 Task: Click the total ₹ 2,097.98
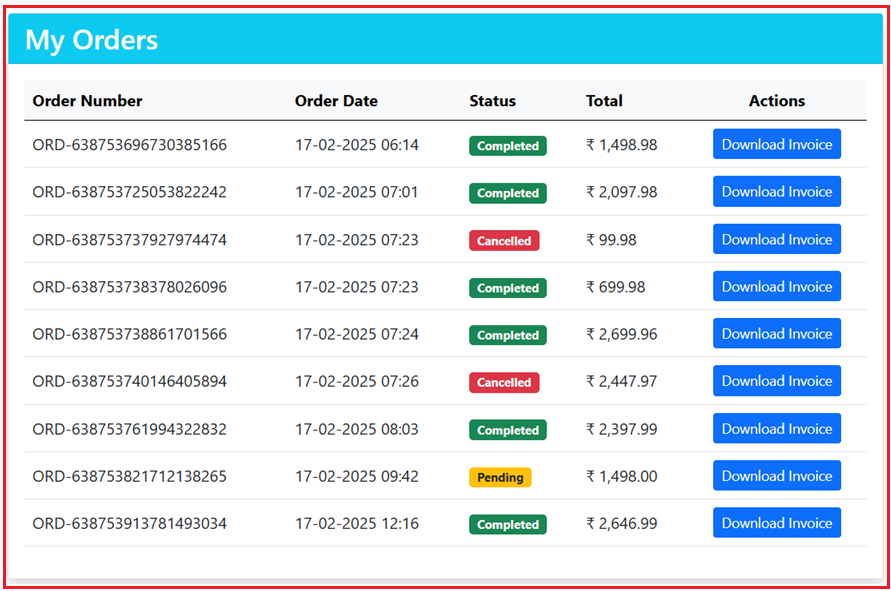(x=622, y=192)
